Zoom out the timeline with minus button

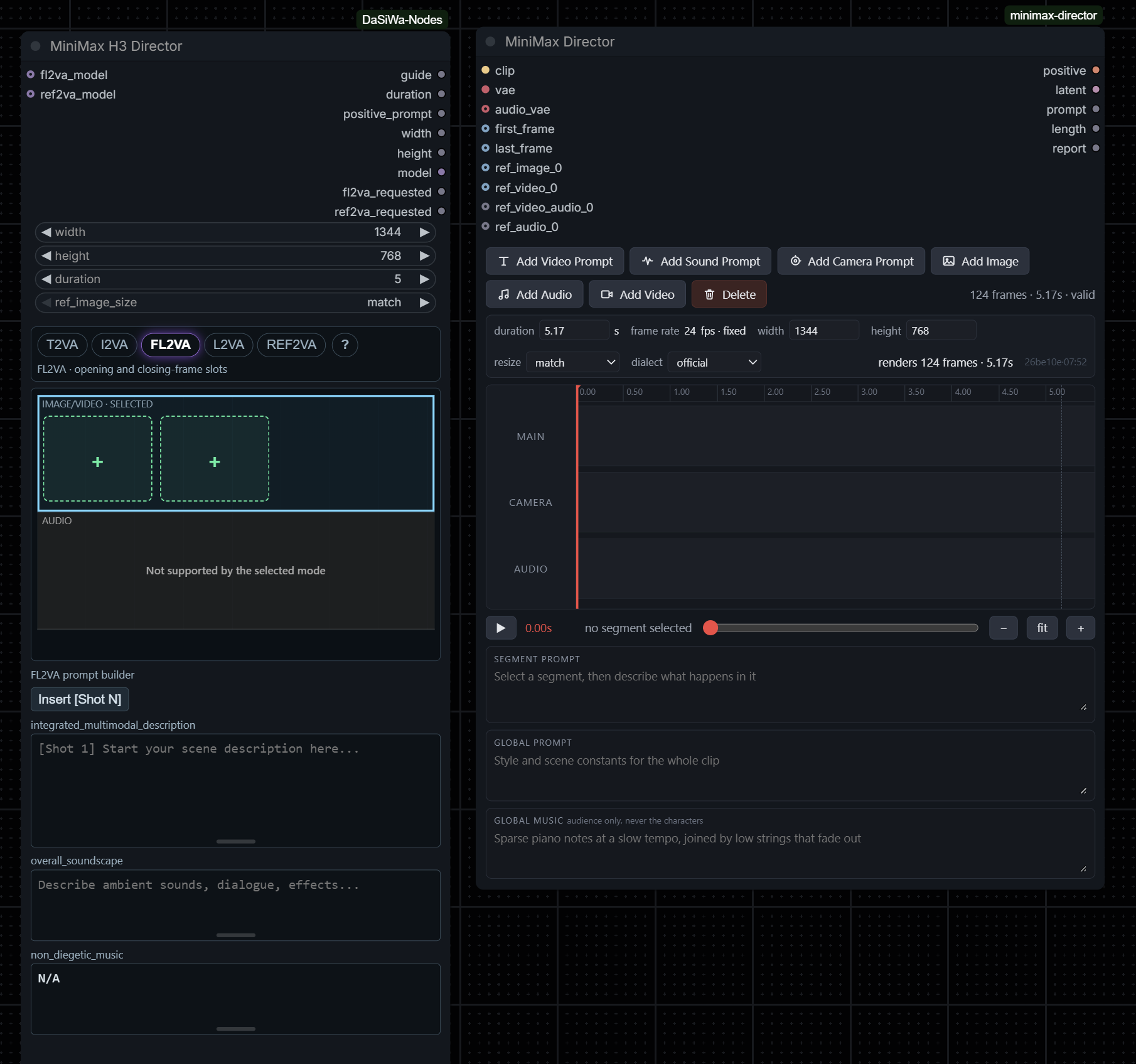[1004, 628]
